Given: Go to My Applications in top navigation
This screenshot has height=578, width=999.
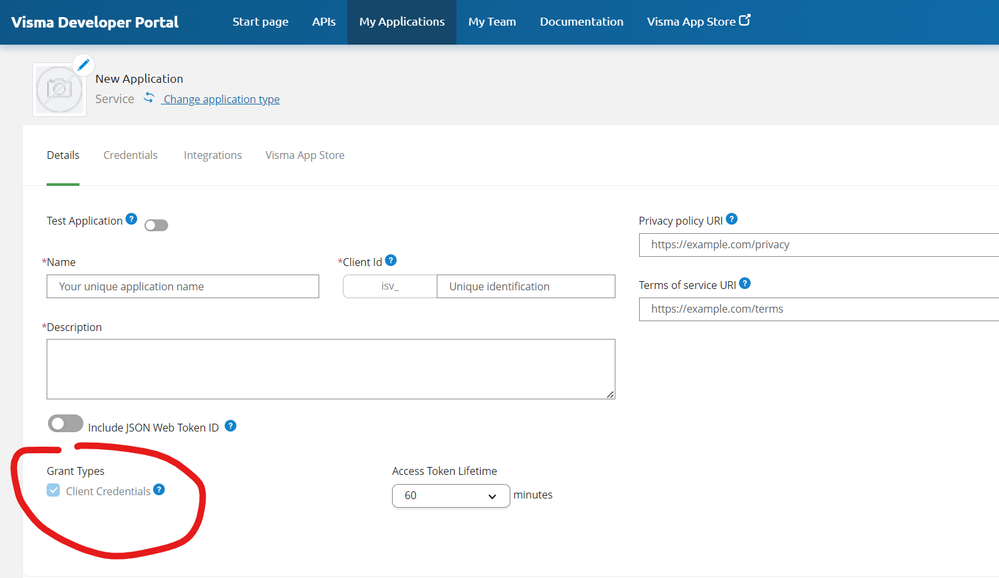Looking at the screenshot, I should pos(402,22).
